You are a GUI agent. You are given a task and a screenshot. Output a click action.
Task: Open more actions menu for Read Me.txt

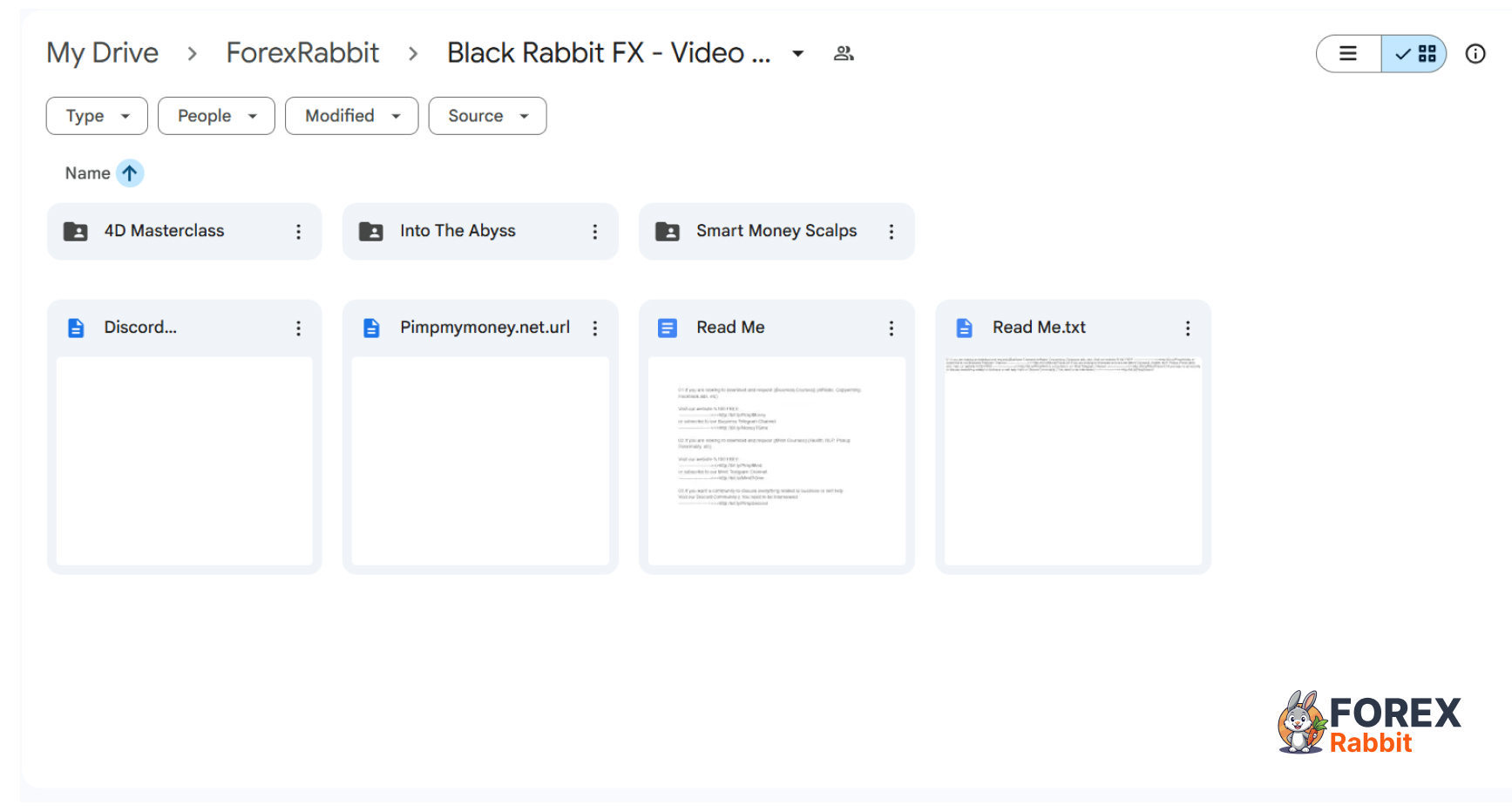[x=1187, y=328]
